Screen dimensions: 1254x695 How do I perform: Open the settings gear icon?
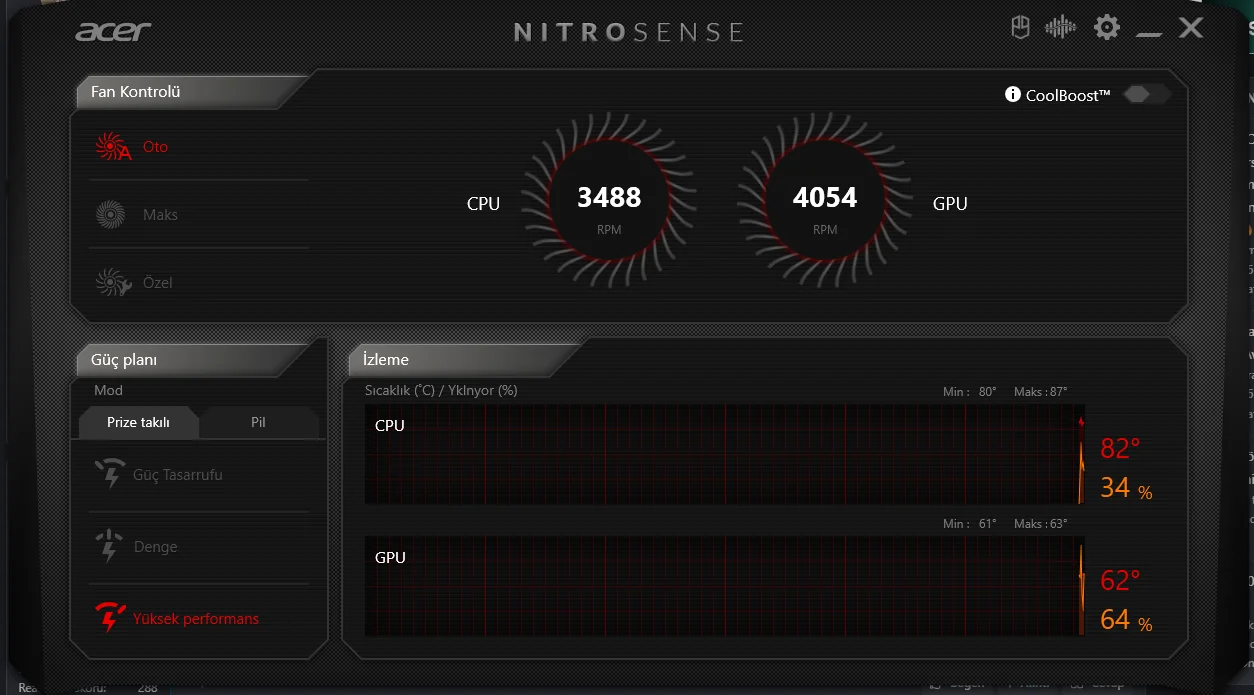click(1106, 27)
